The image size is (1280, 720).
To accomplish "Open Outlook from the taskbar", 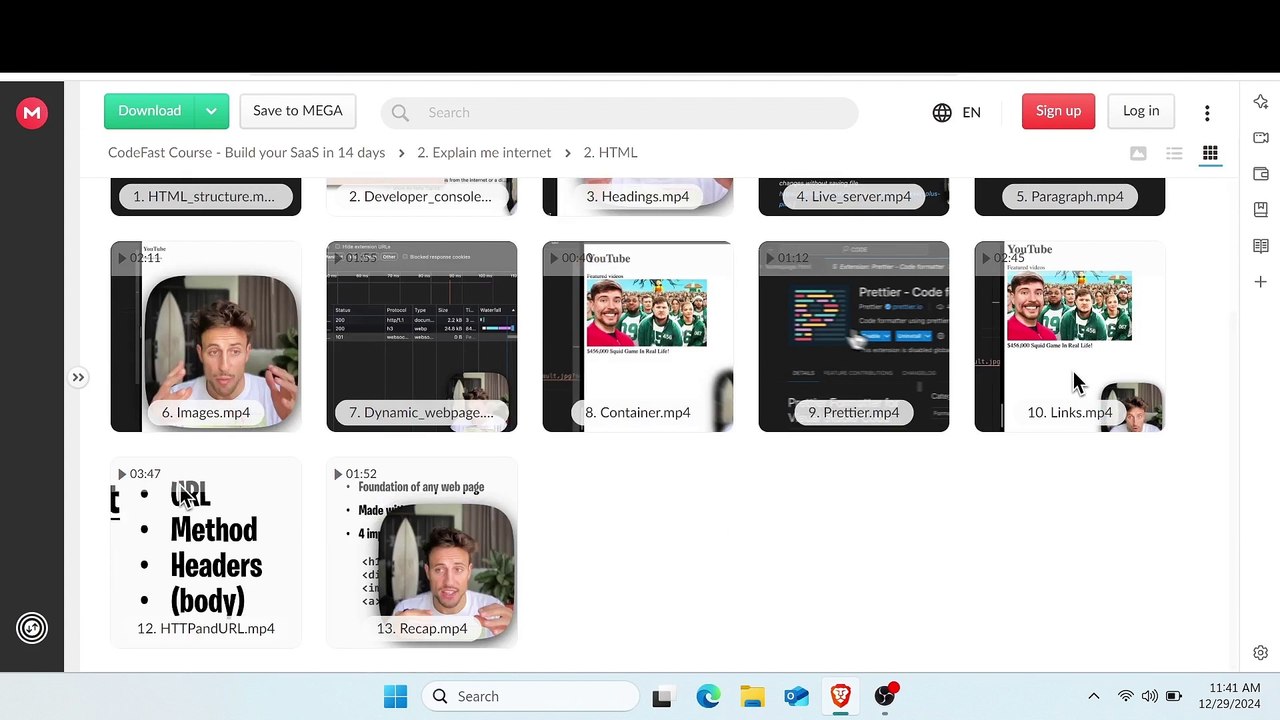I will point(796,696).
